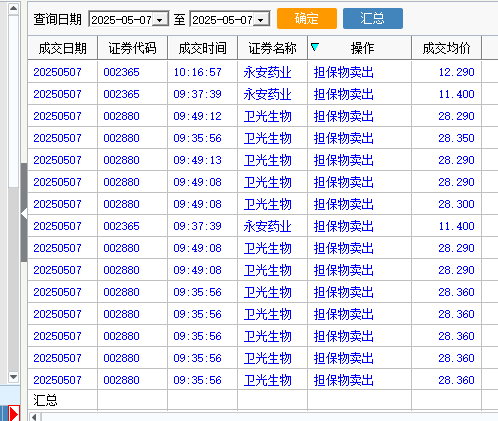Click inside the start date field
Image resolution: width=498 pixels, height=421 pixels.
121,20
